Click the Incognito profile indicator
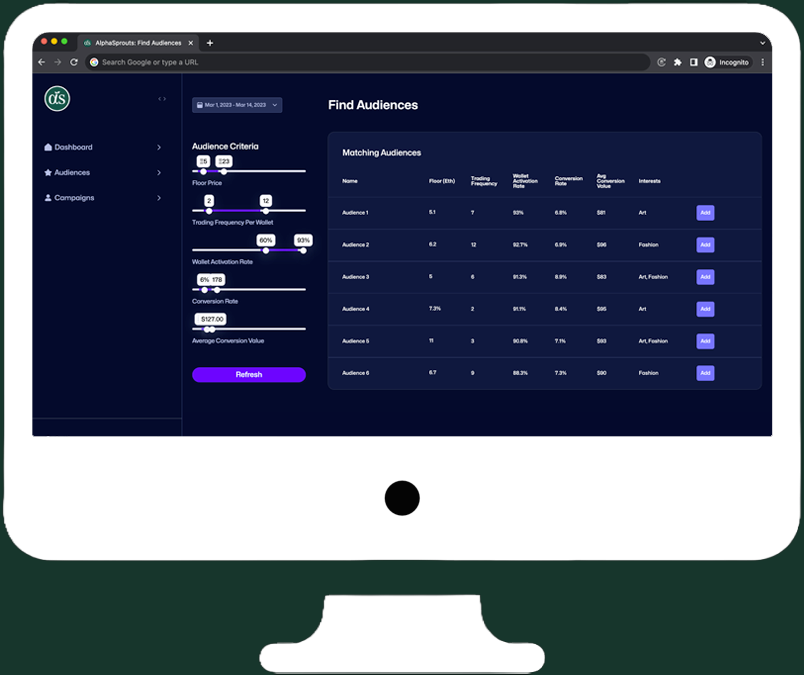The image size is (804, 675). pos(727,62)
